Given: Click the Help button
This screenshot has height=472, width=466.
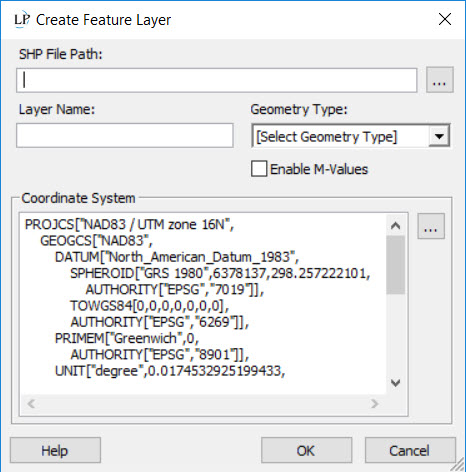Looking at the screenshot, I should pos(55,450).
